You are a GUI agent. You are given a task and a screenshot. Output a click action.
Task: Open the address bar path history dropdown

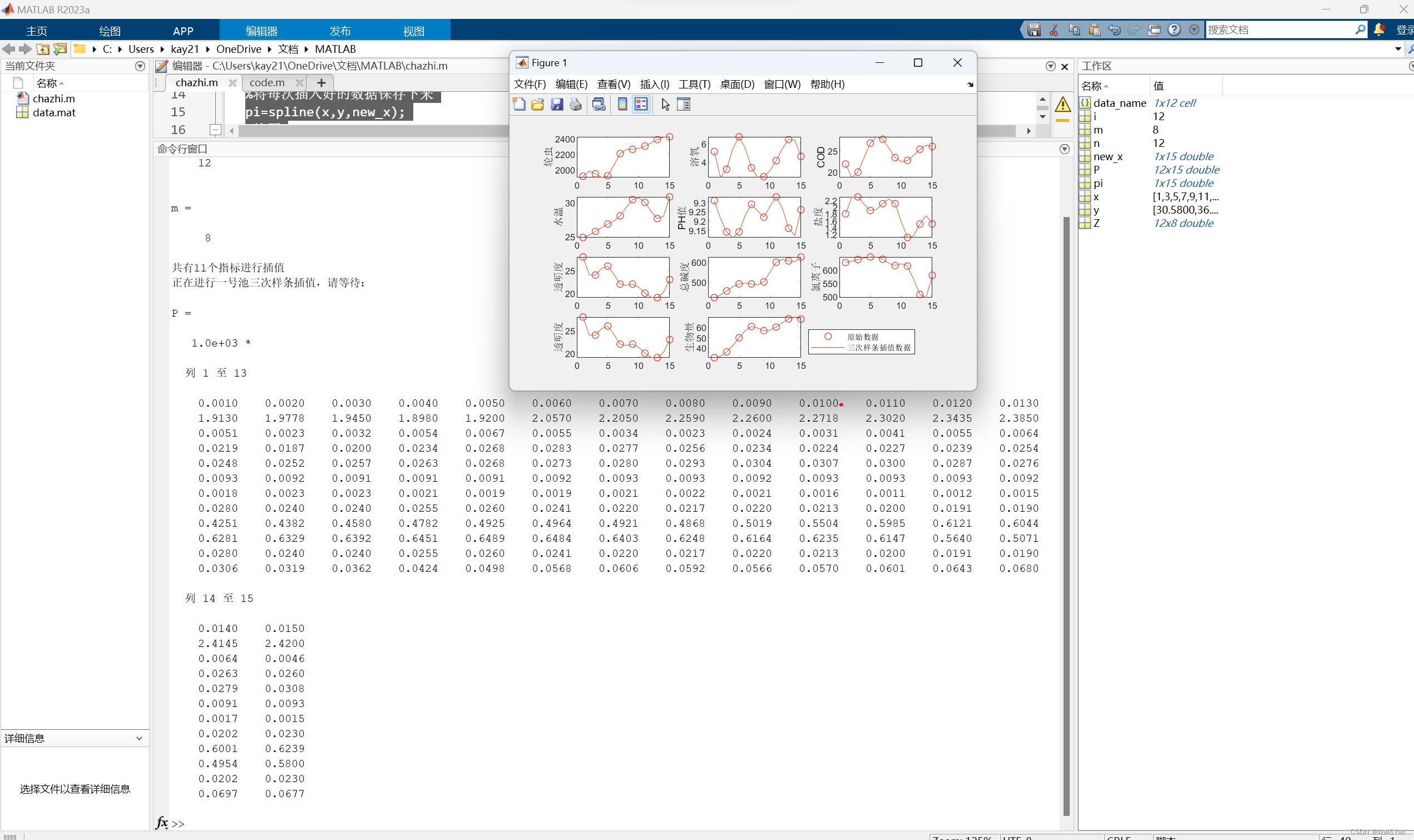(1398, 50)
